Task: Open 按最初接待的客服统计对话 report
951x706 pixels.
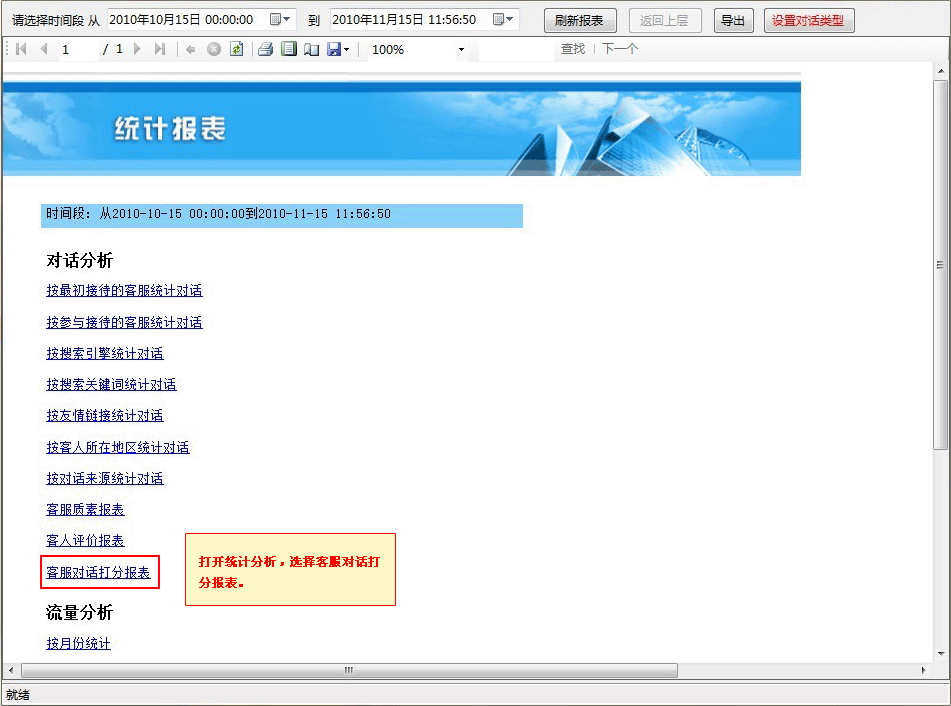Action: pyautogui.click(x=124, y=291)
